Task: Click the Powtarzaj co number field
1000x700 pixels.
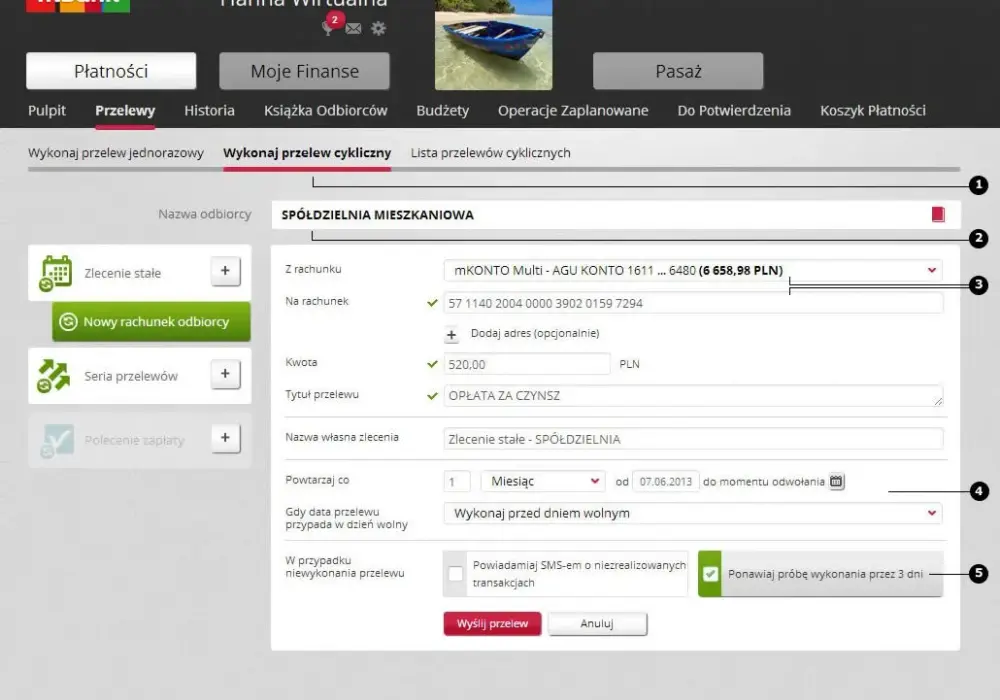Action: tap(457, 481)
